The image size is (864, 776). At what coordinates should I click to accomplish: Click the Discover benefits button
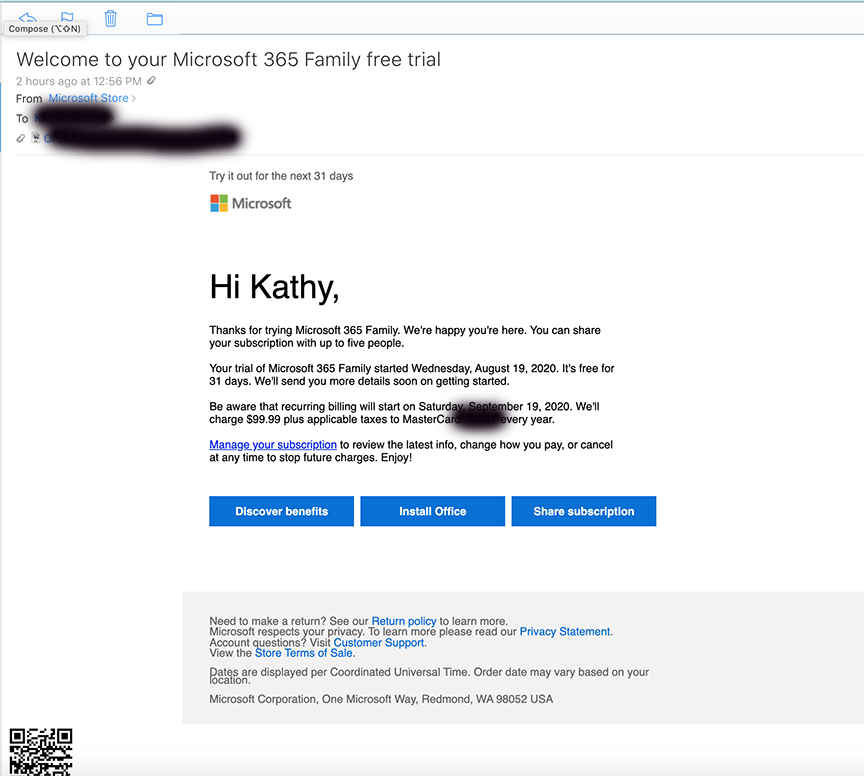(282, 511)
